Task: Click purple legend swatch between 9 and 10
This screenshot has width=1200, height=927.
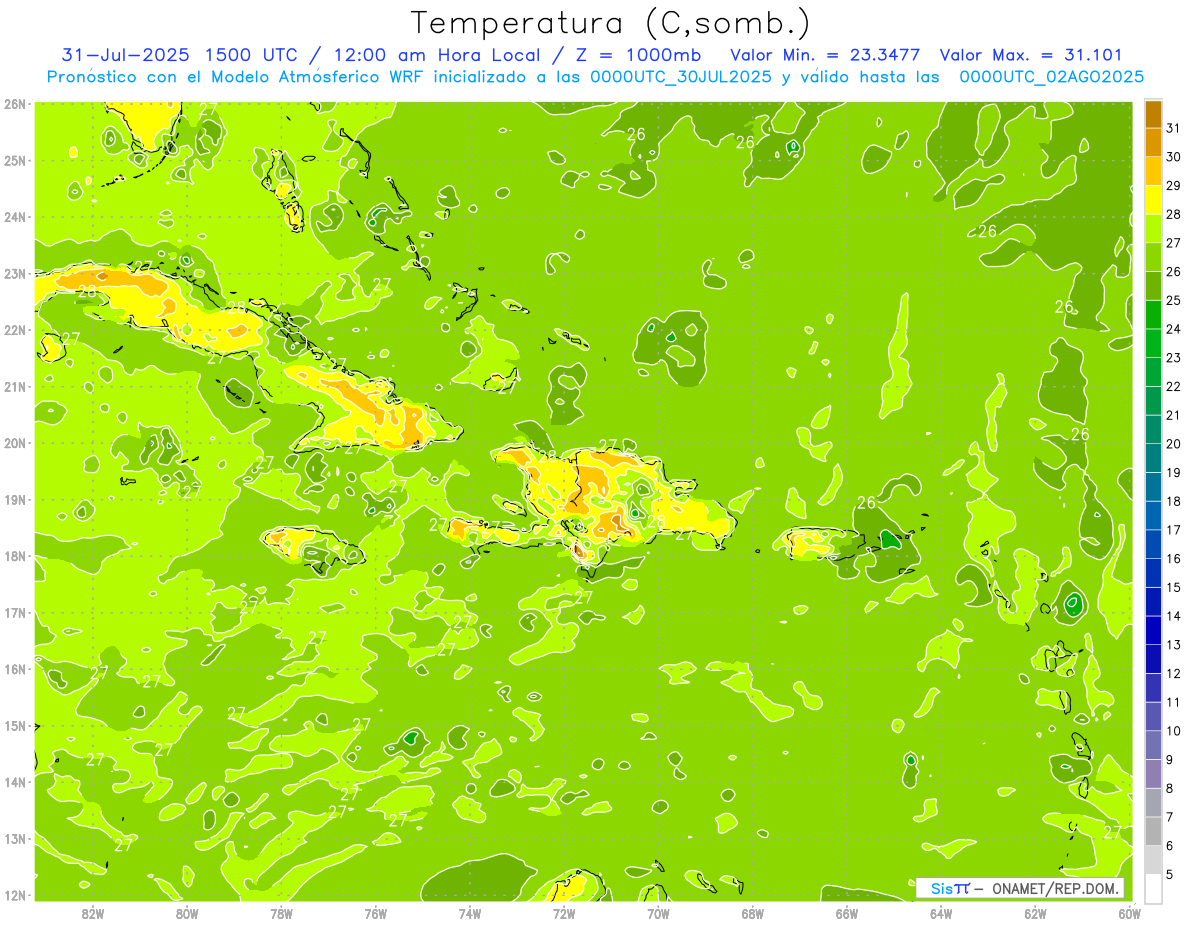Action: [x=1153, y=745]
